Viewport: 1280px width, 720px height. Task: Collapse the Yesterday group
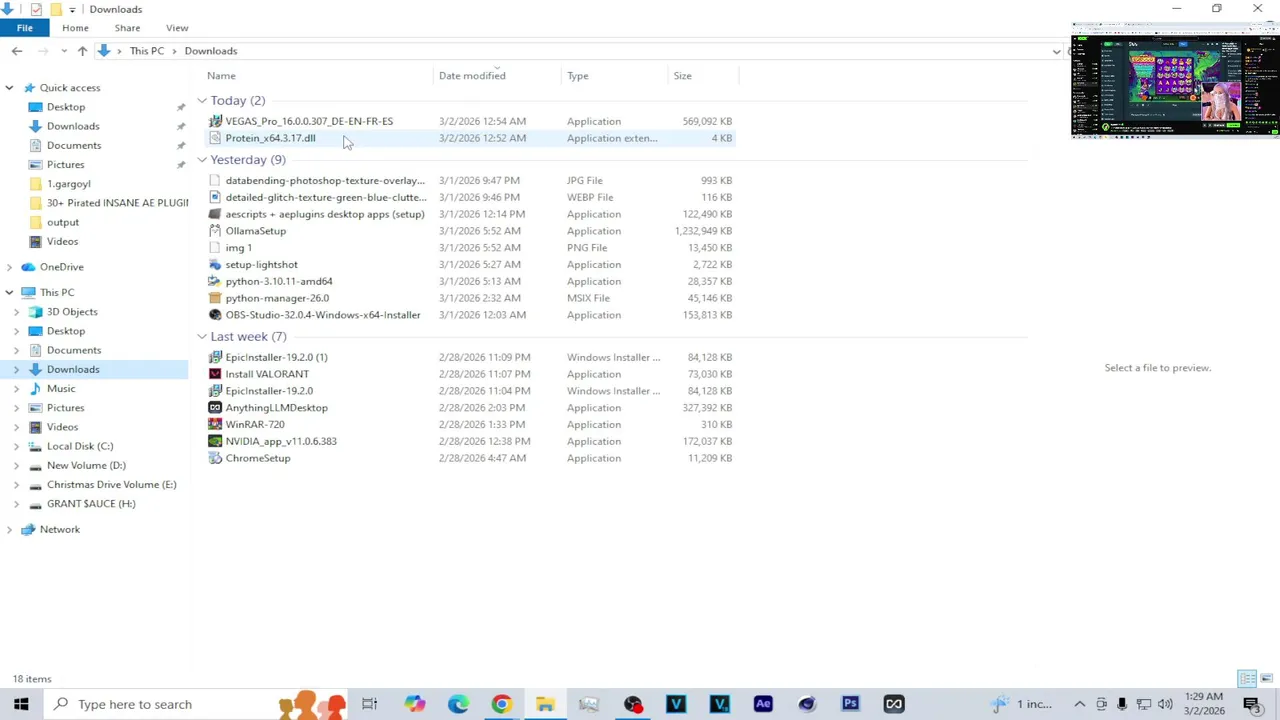[x=202, y=160]
